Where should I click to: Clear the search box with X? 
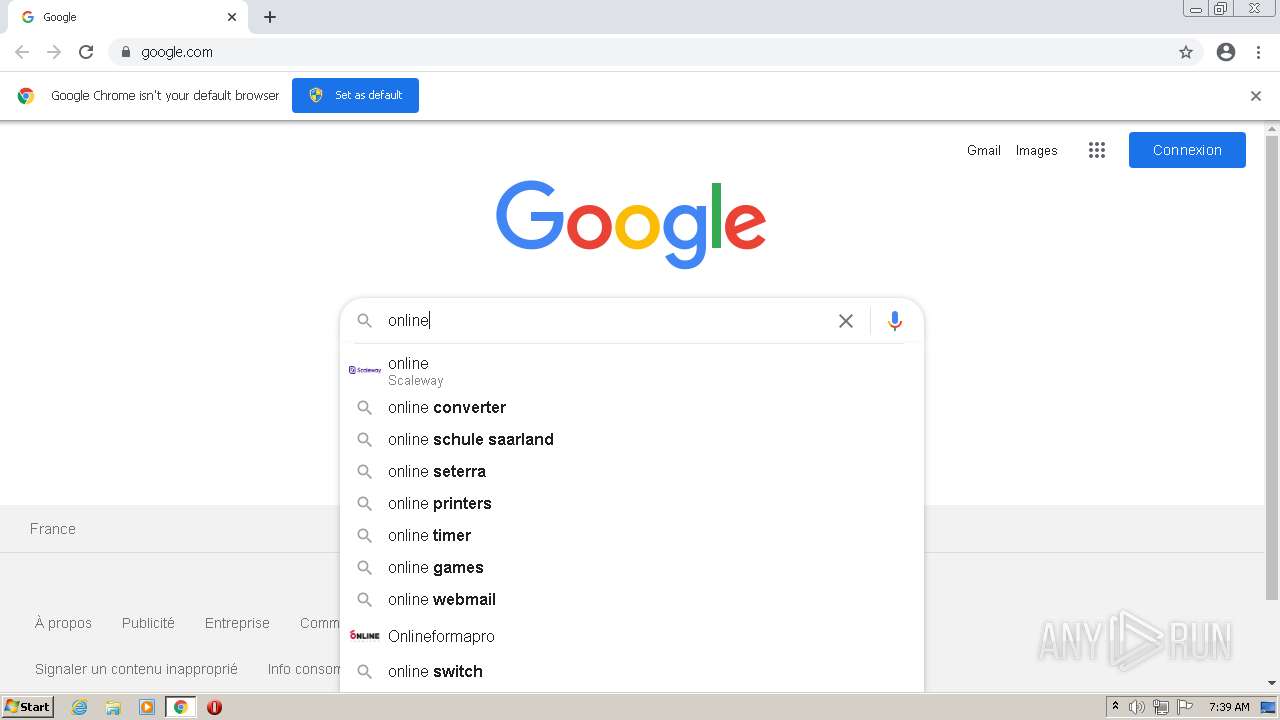pos(846,321)
